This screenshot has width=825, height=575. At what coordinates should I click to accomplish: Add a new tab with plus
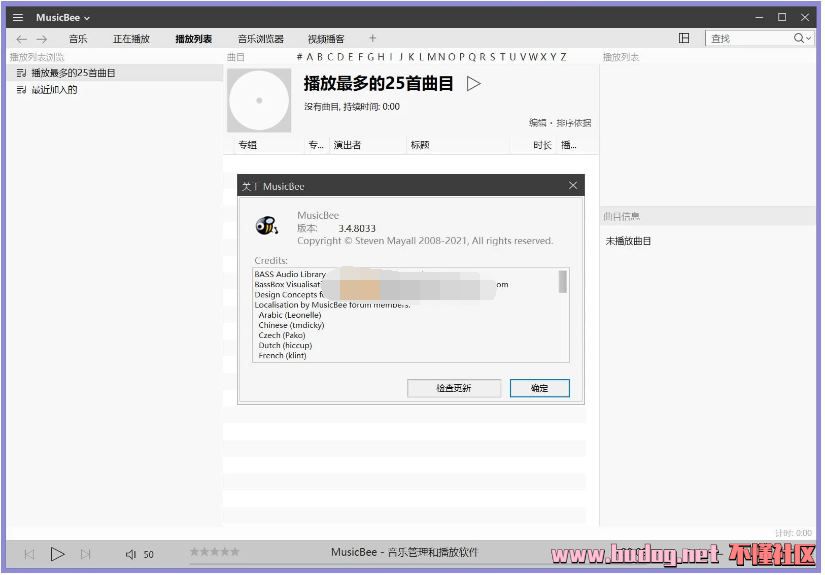point(373,38)
